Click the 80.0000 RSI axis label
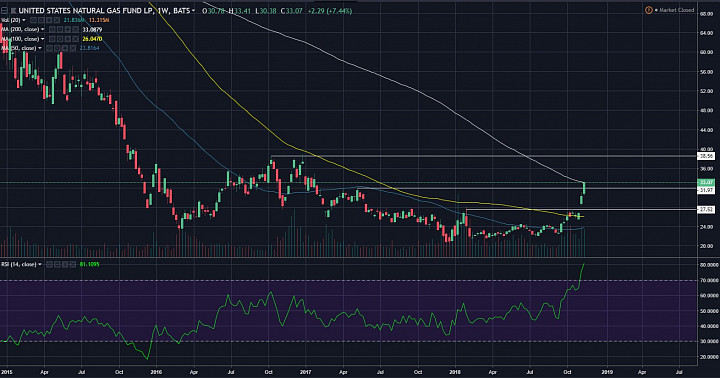Screen dimensions: 720x378 [709, 265]
